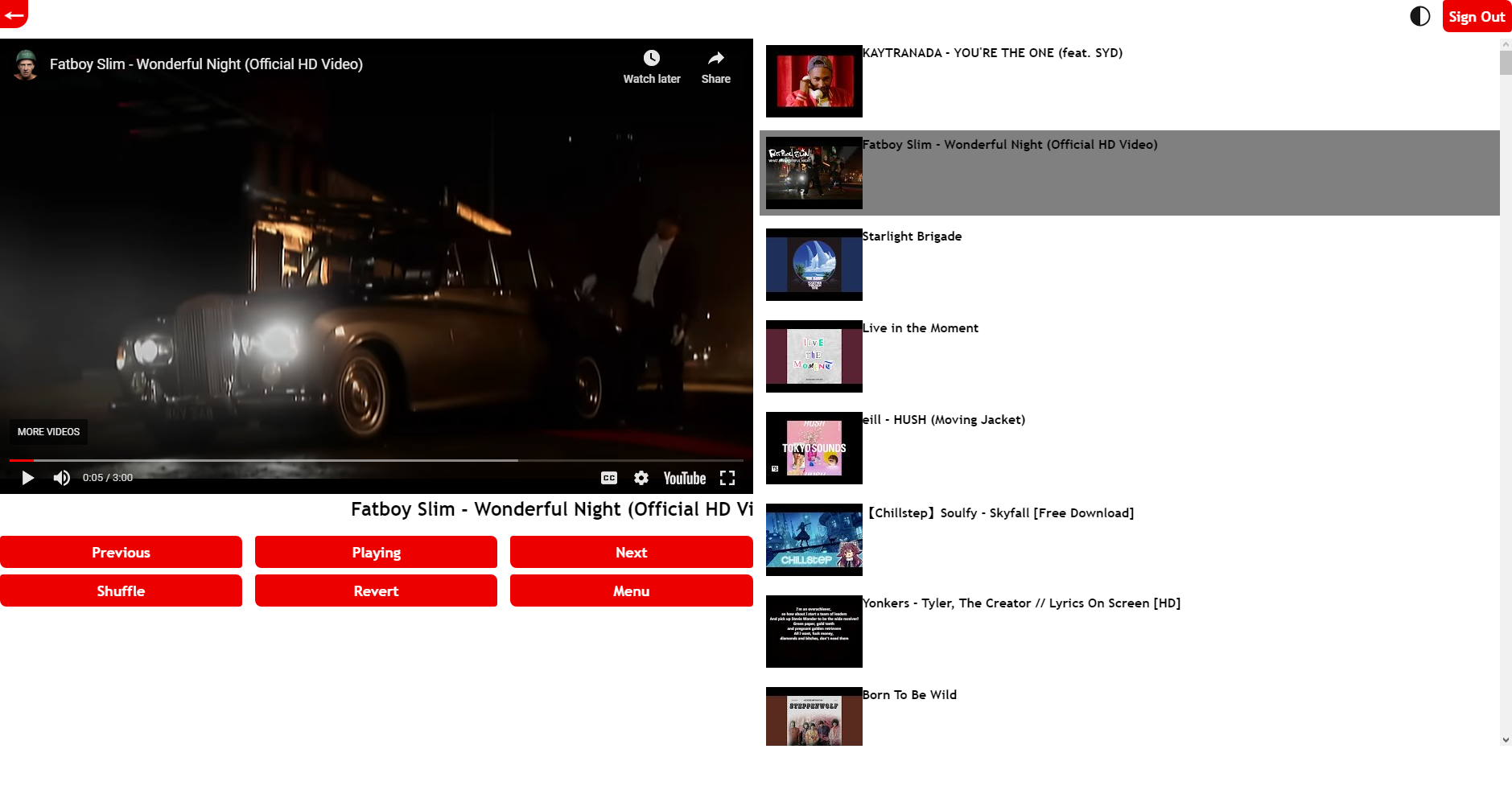The width and height of the screenshot is (1512, 786).
Task: Play the video with the play icon
Action: 27,478
